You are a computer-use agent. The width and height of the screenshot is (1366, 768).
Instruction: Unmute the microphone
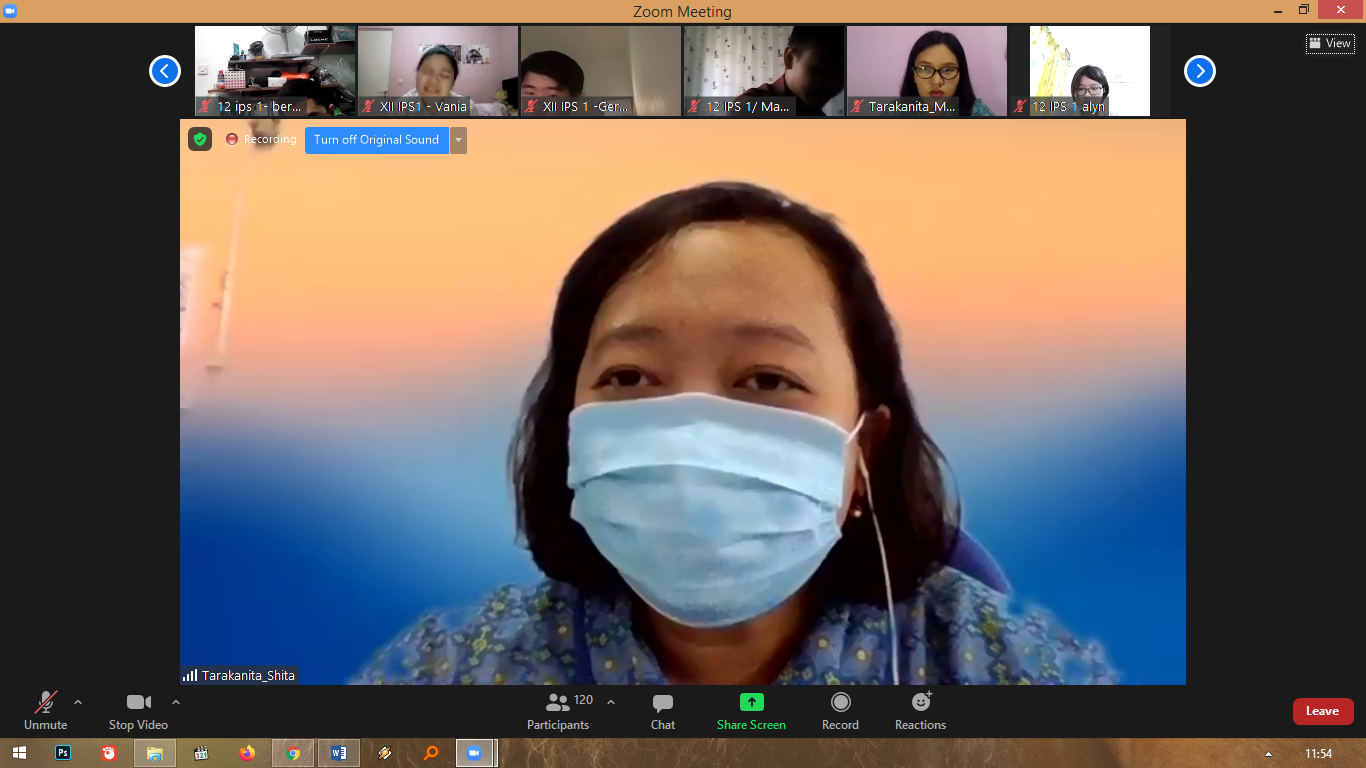click(x=45, y=711)
